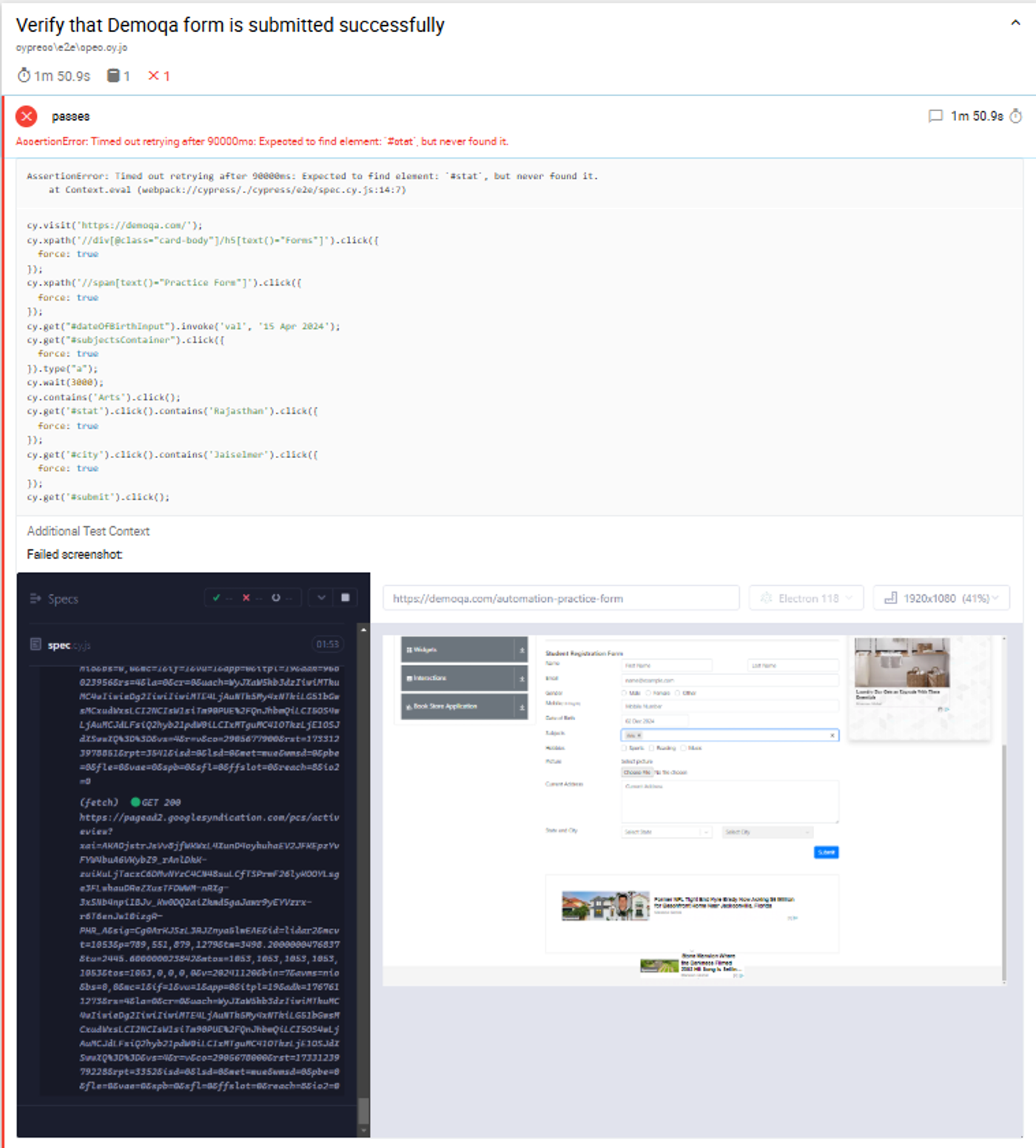This screenshot has height=1148, width=1036.
Task: Select the Male gender radio button
Action: (x=625, y=693)
